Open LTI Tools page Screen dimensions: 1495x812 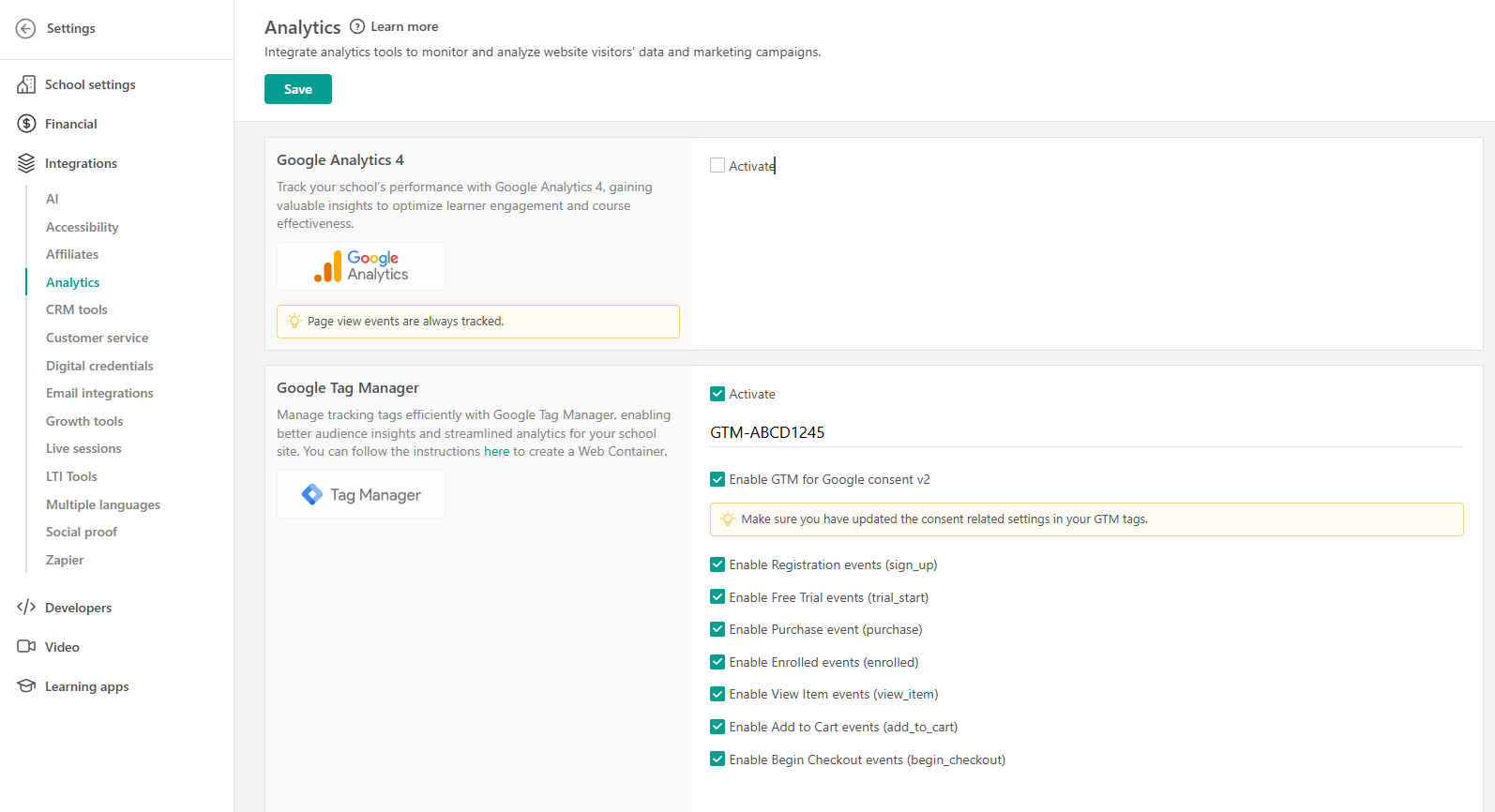coord(71,476)
